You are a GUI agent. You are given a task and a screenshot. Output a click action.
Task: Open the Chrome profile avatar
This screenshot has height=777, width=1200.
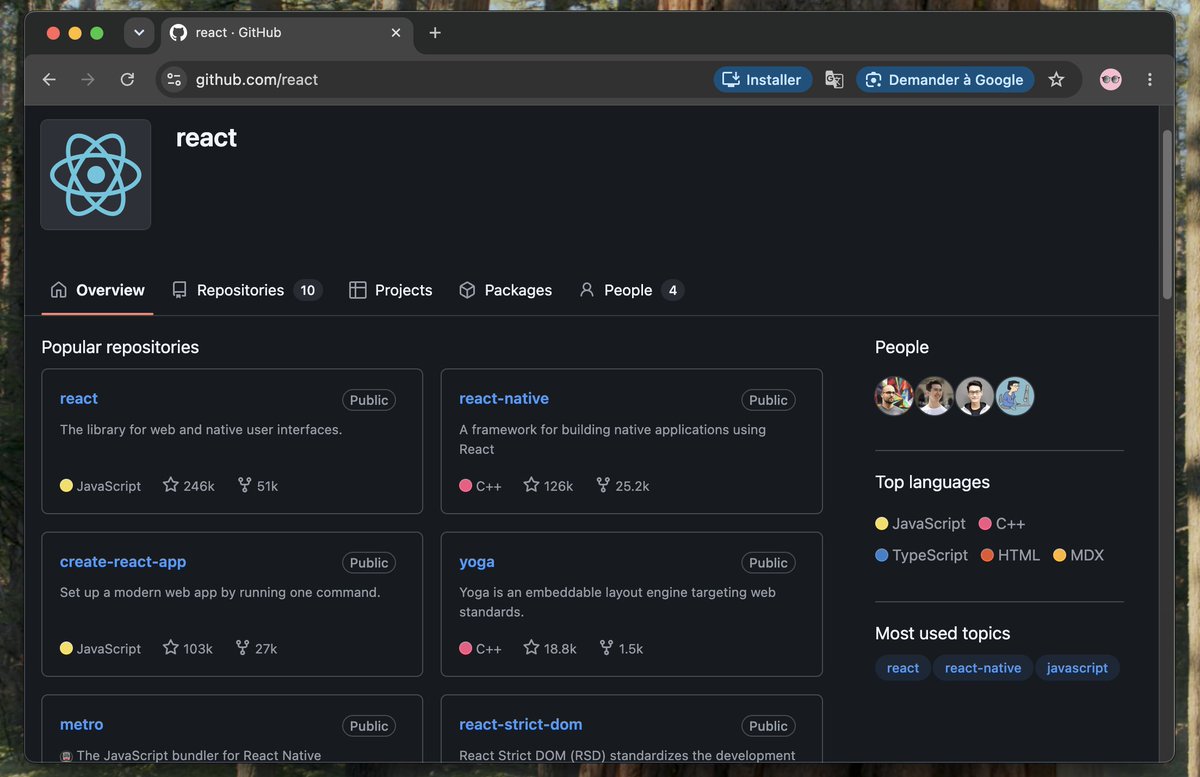point(1110,80)
